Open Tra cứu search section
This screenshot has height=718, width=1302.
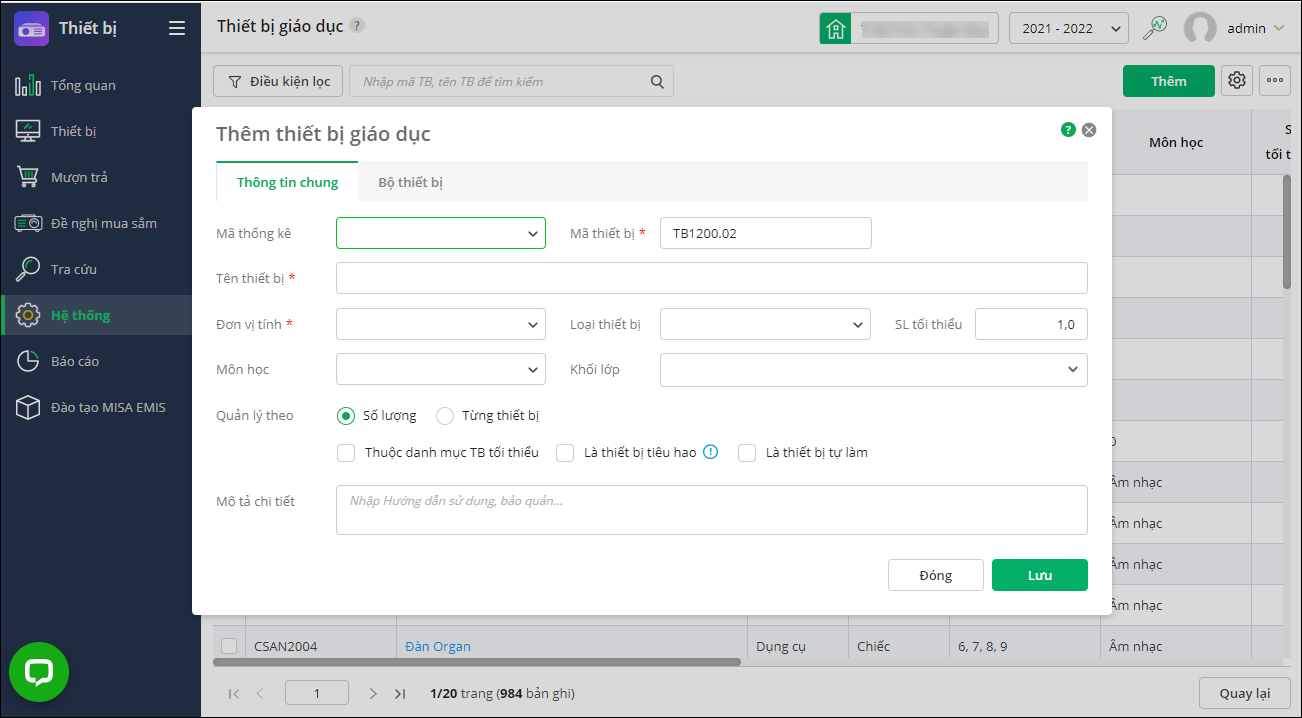(x=73, y=270)
